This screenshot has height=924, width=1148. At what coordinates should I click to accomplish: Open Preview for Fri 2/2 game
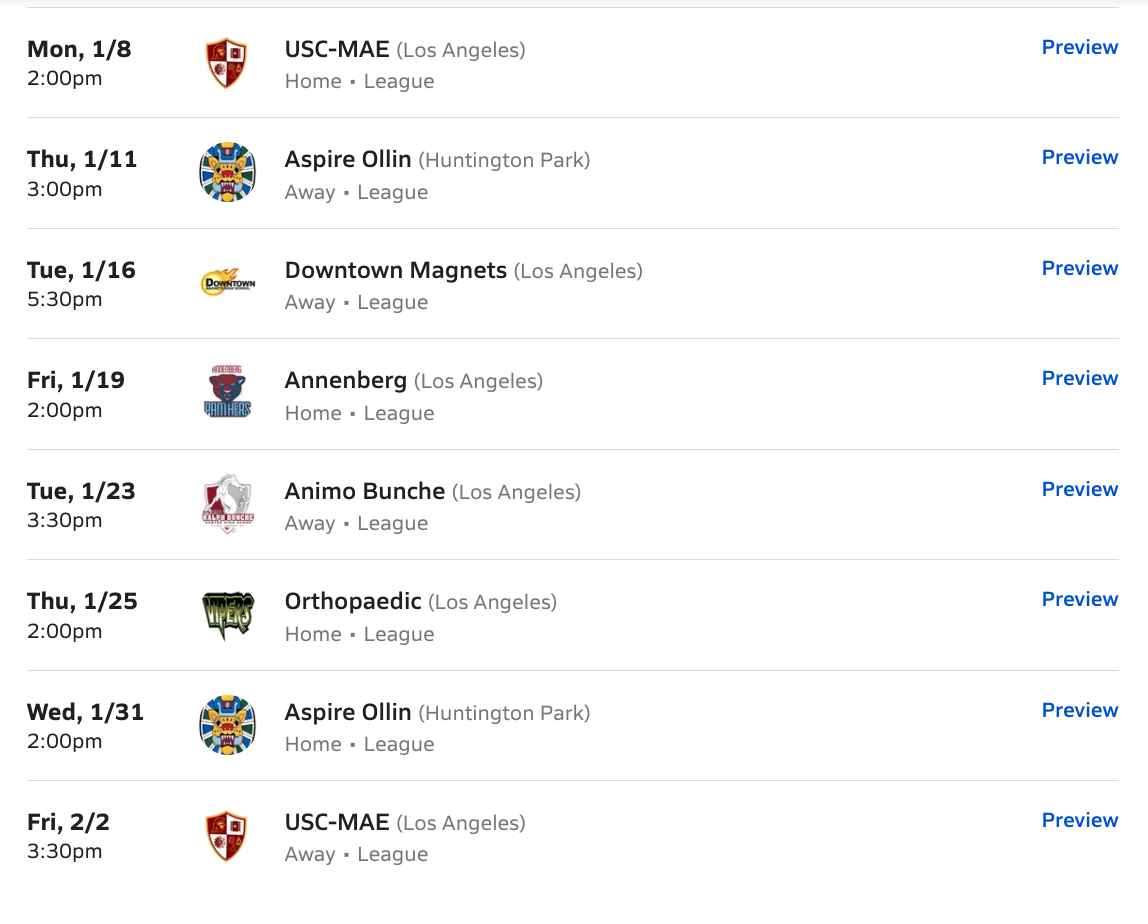point(1079,820)
